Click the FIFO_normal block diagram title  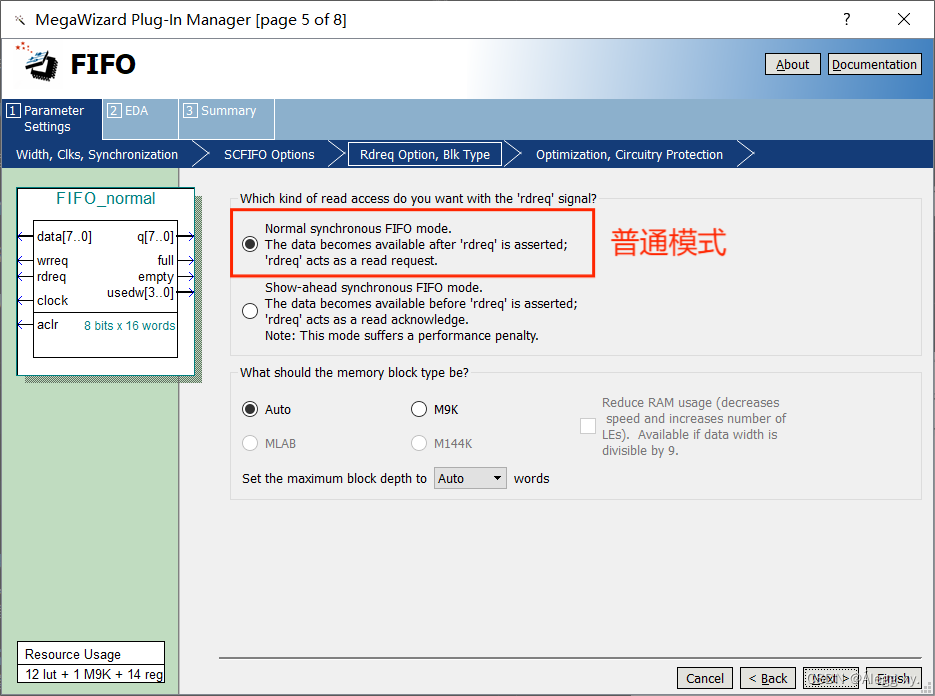(106, 198)
